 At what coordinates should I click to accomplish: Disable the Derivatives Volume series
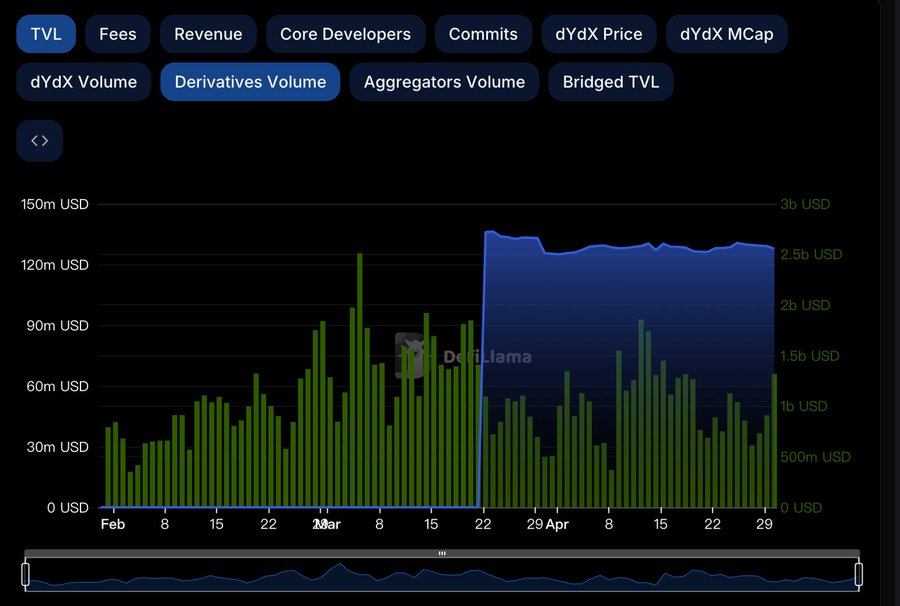[250, 81]
